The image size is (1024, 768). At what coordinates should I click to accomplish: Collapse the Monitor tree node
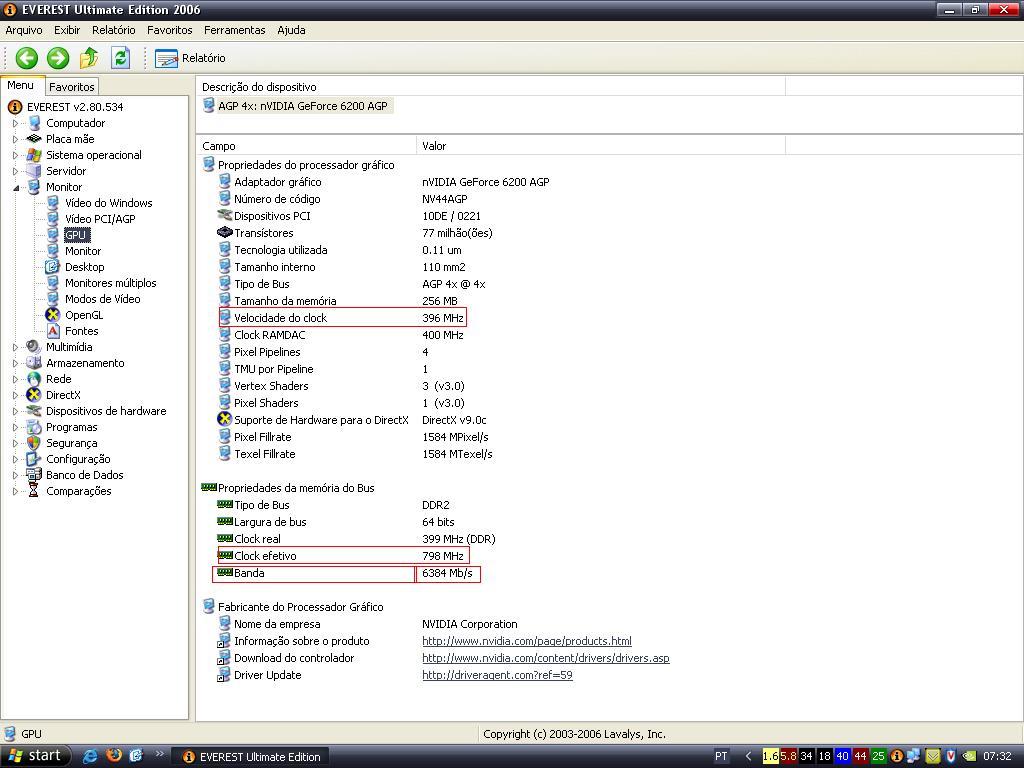15,187
